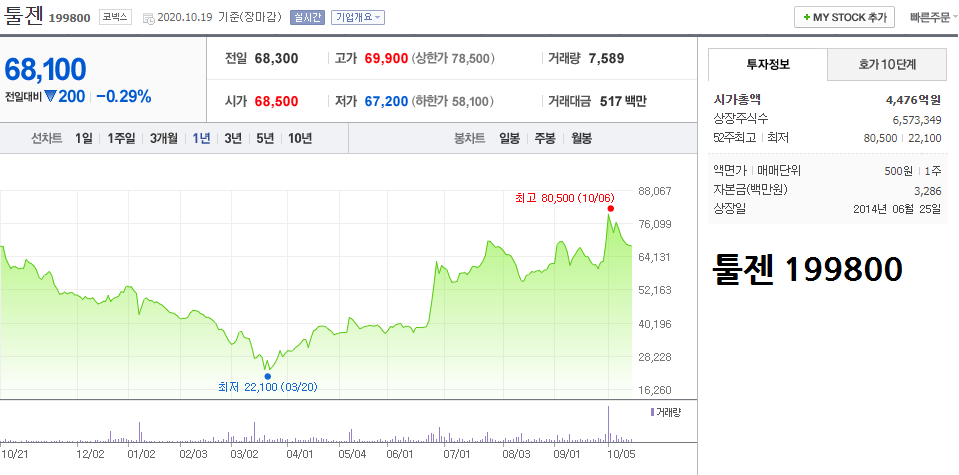959x475 pixels.
Task: Select the 1주일 line chart period
Action: click(x=121, y=138)
